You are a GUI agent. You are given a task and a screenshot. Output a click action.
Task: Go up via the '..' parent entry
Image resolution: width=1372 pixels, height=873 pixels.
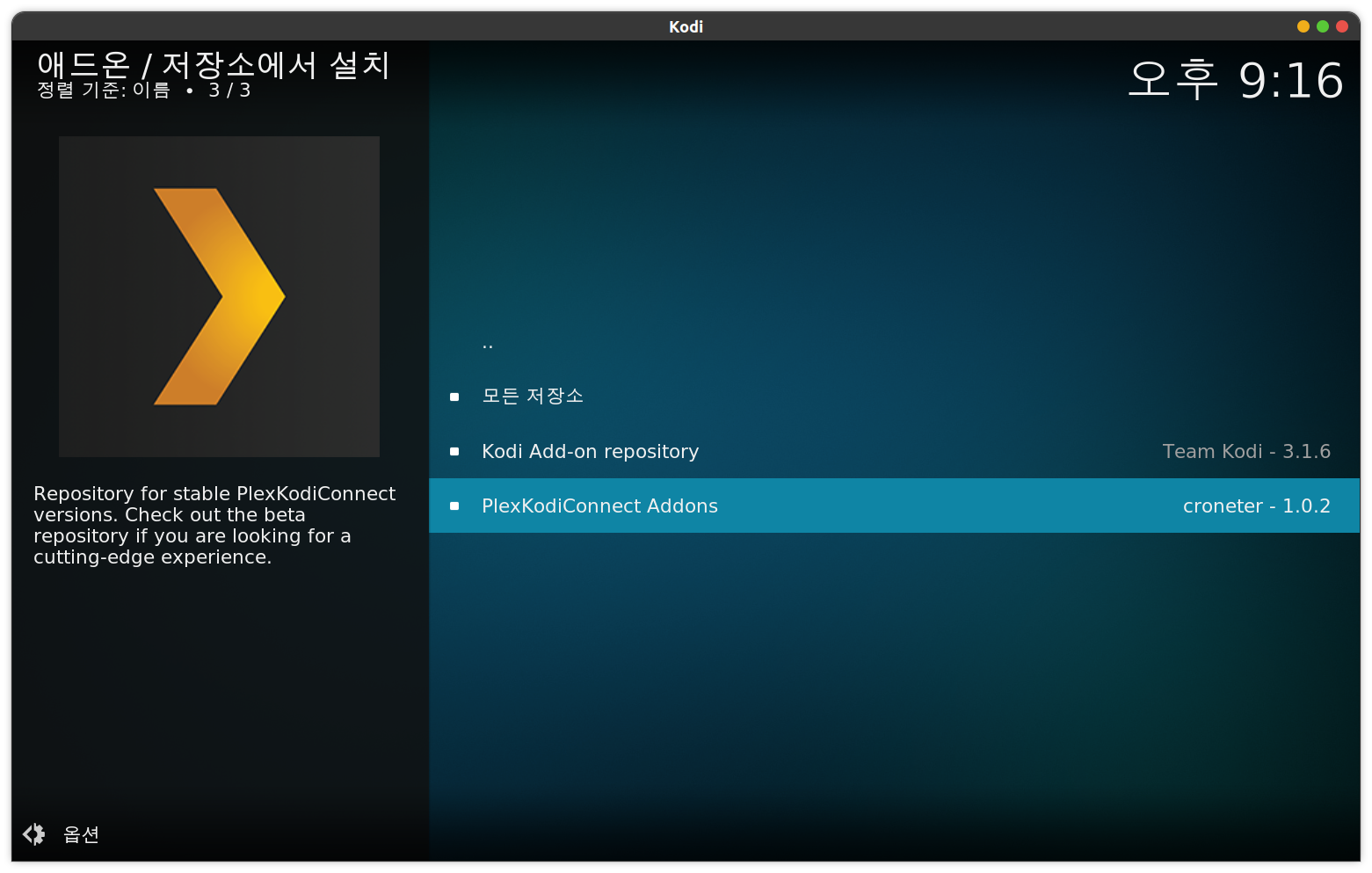point(894,342)
